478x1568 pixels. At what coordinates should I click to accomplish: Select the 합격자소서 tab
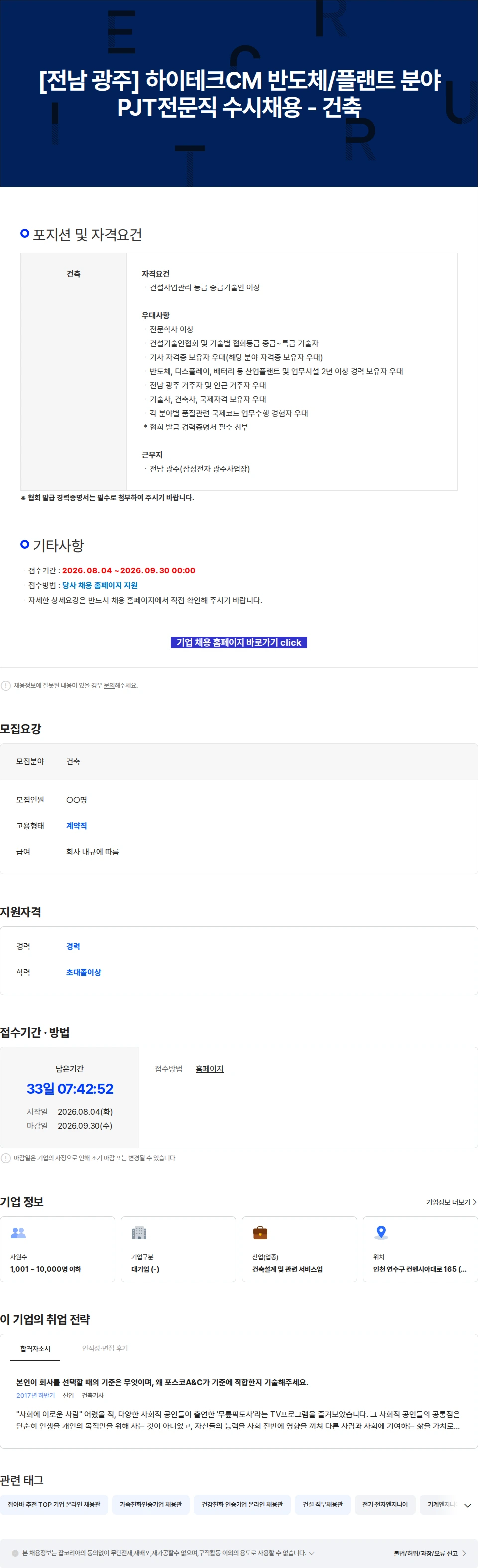[35, 1348]
